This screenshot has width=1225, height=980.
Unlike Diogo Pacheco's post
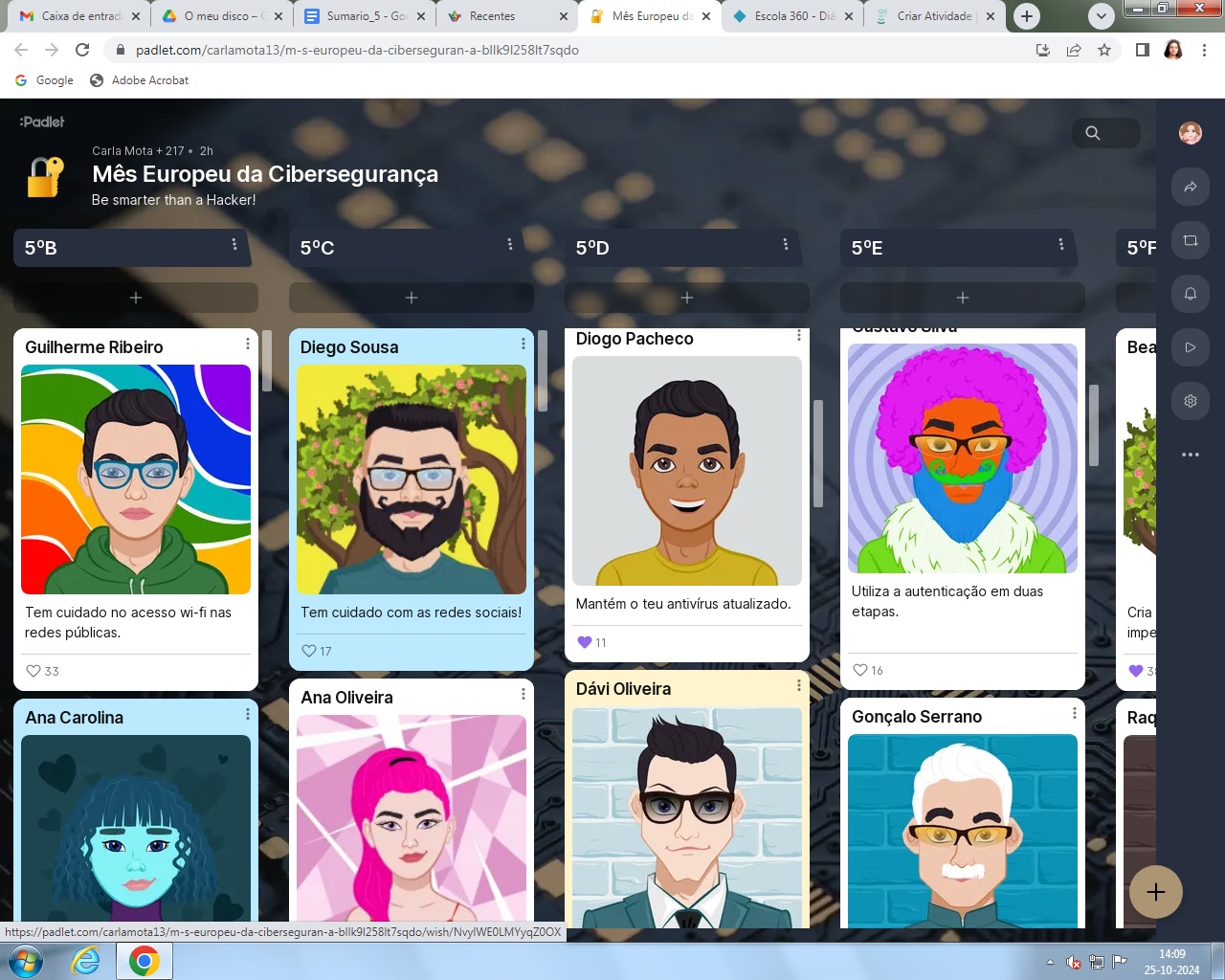(585, 642)
